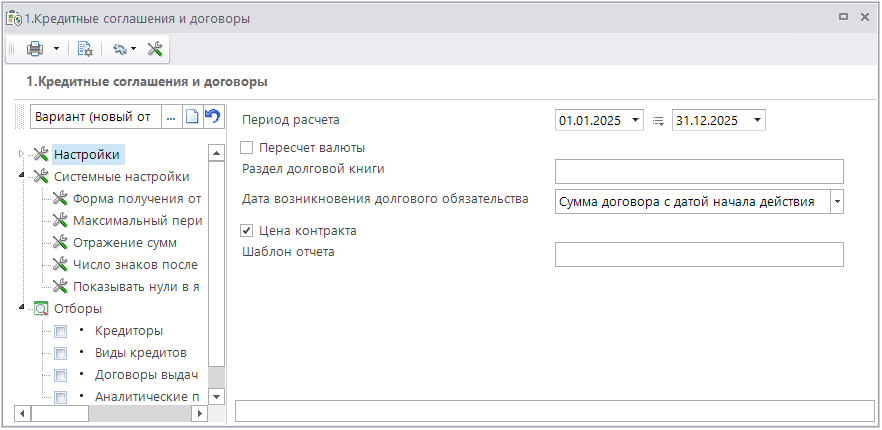The width and height of the screenshot is (882, 430).
Task: Select Отражение сумм in the tree
Action: tap(124, 242)
